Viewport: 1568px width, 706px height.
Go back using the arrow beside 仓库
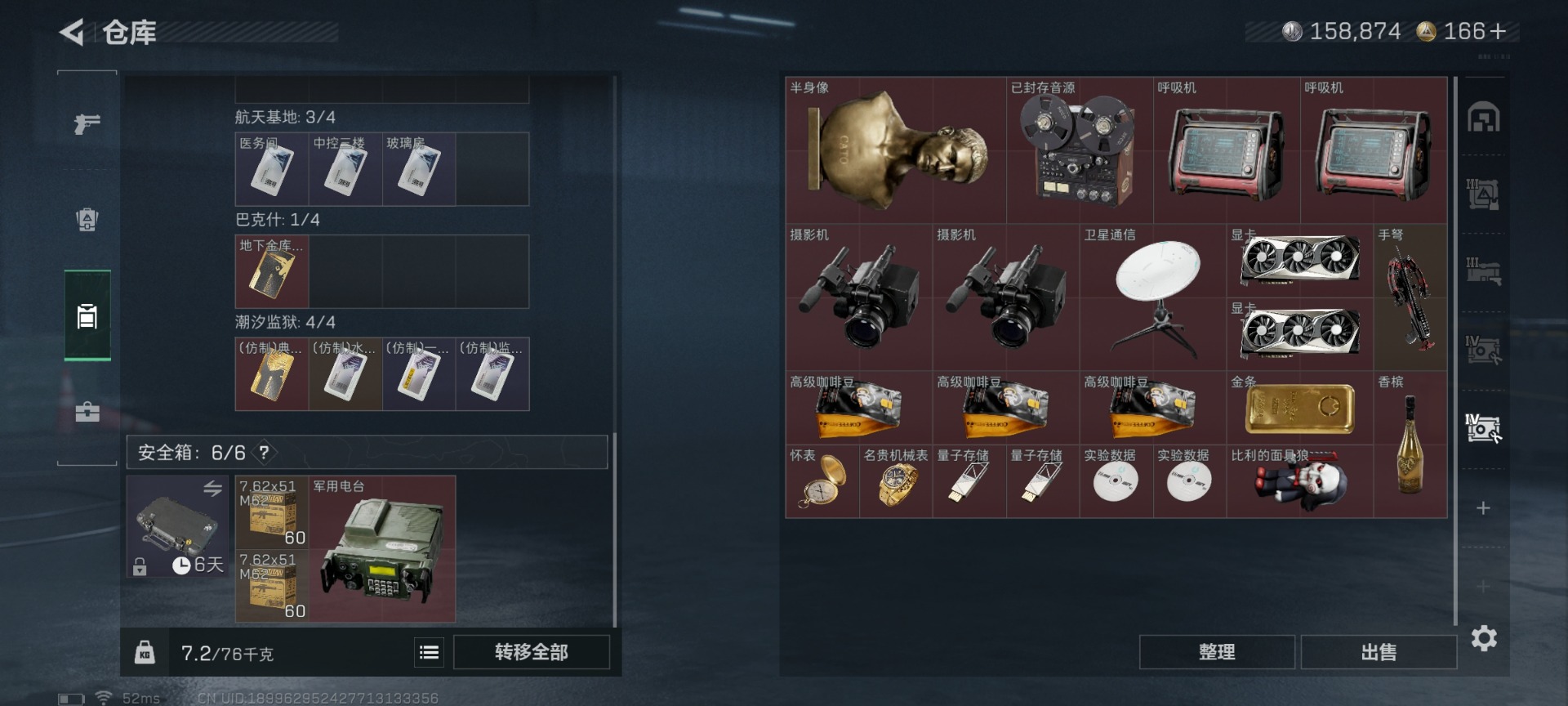72,33
